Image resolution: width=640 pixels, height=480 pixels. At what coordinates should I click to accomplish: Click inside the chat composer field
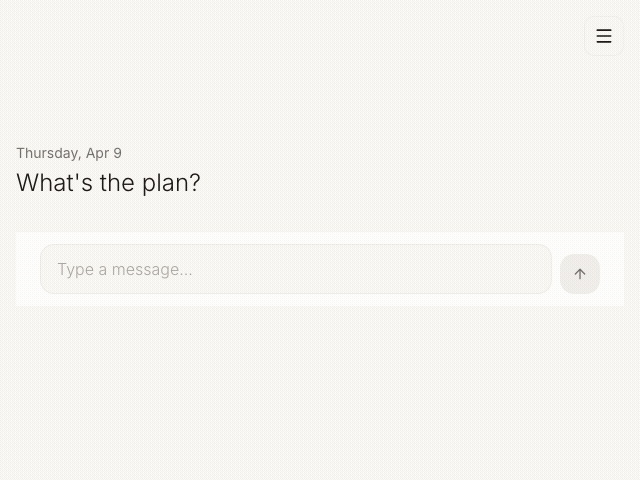[296, 269]
